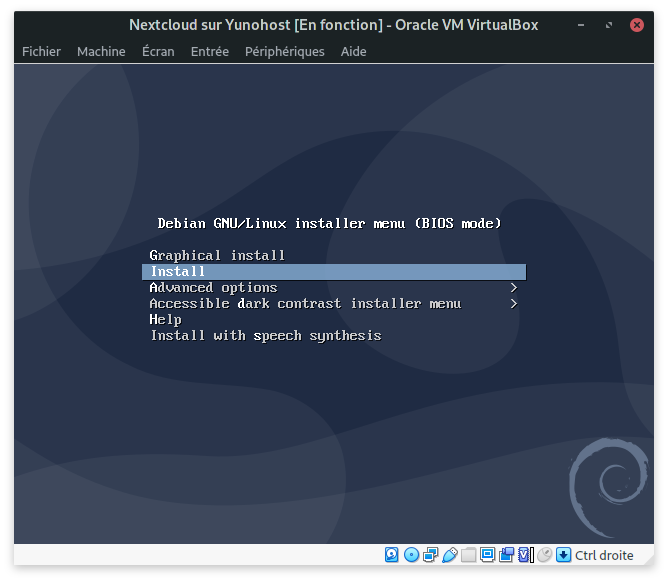Select the highlighted Install entry
This screenshot has height=582, width=668.
coord(334,272)
